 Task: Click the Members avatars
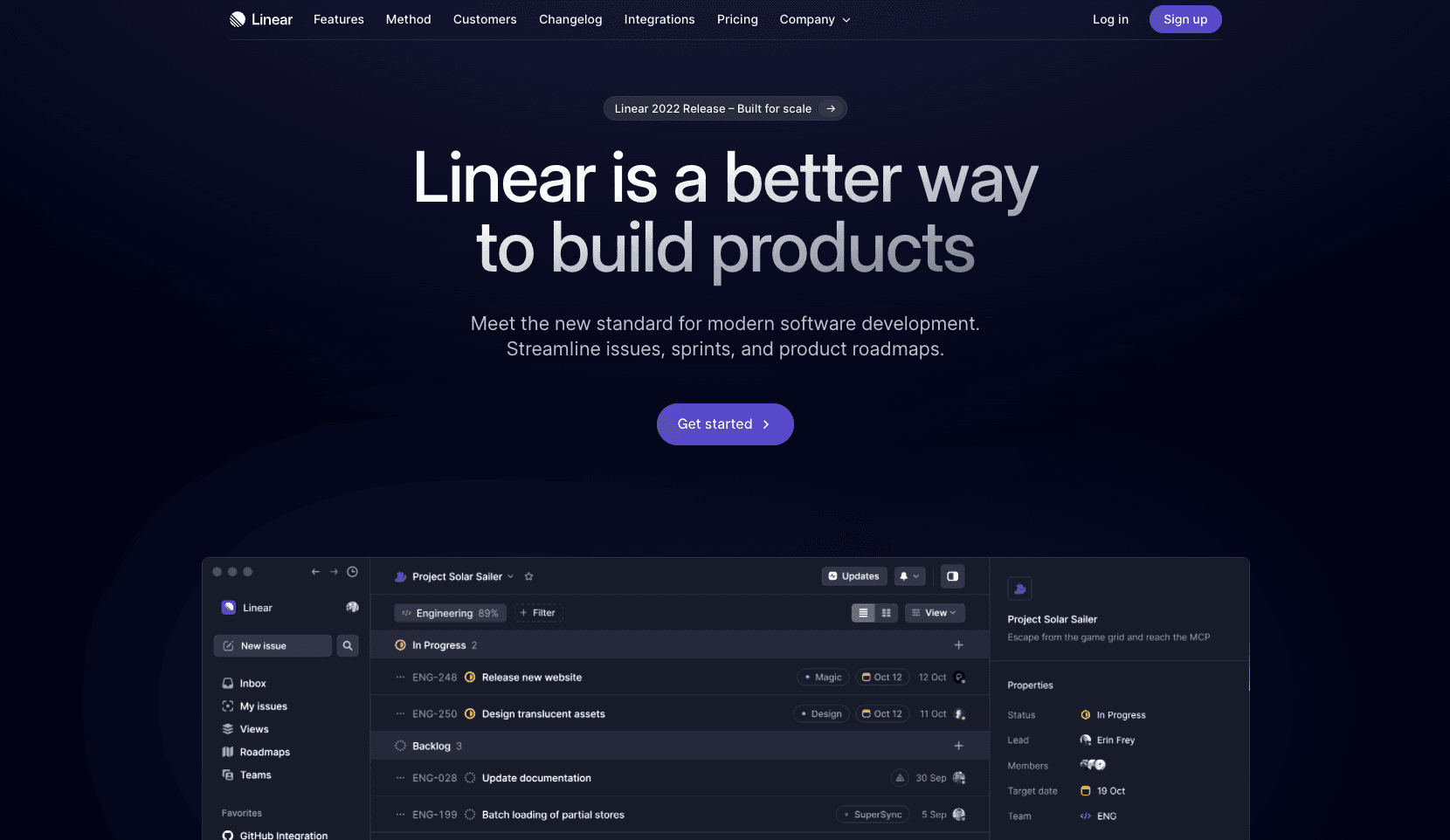(x=1093, y=765)
